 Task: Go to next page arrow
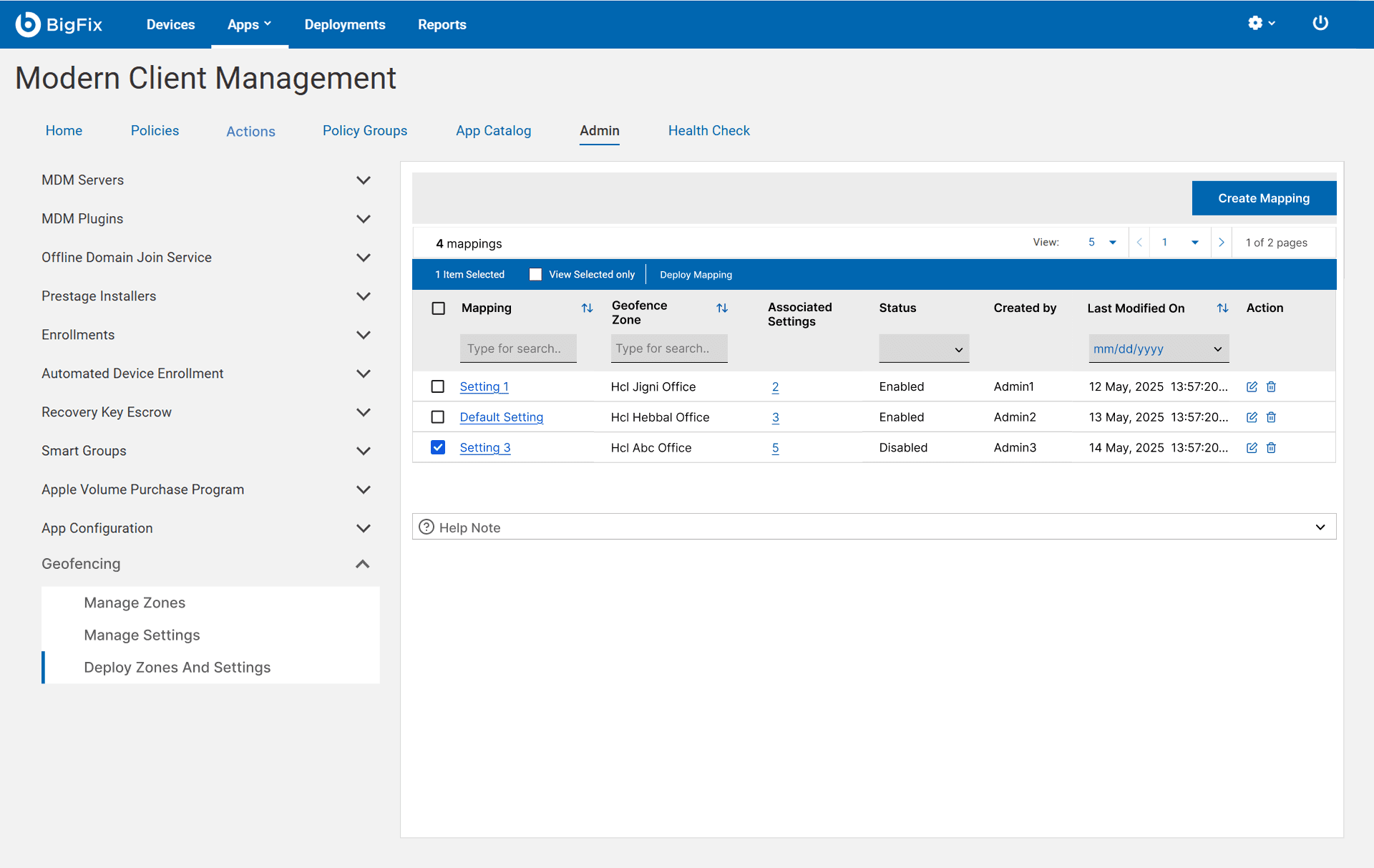pyautogui.click(x=1221, y=243)
